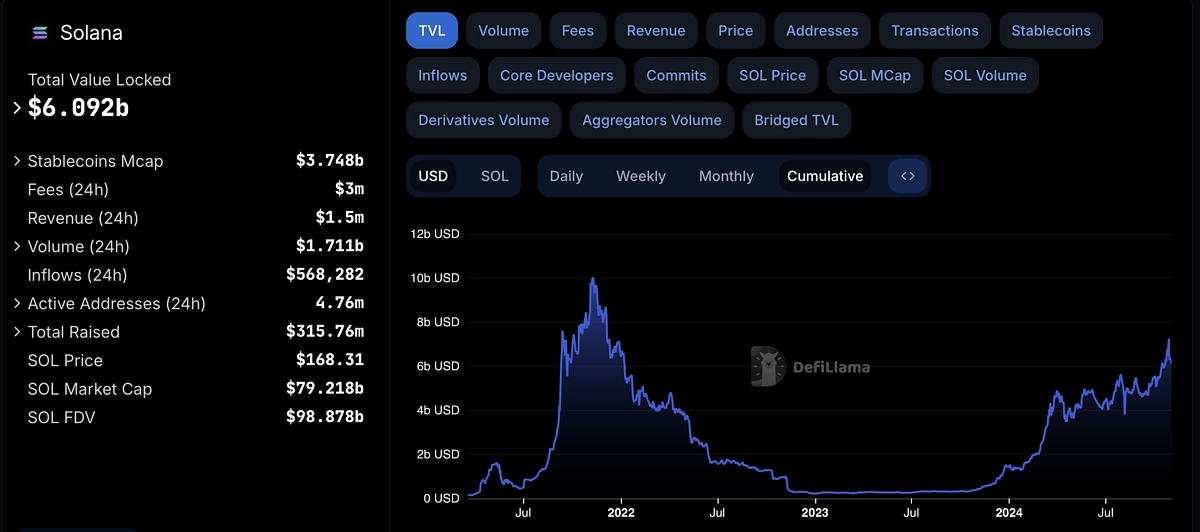Switch denomination to SOL
1200x532 pixels.
[495, 176]
